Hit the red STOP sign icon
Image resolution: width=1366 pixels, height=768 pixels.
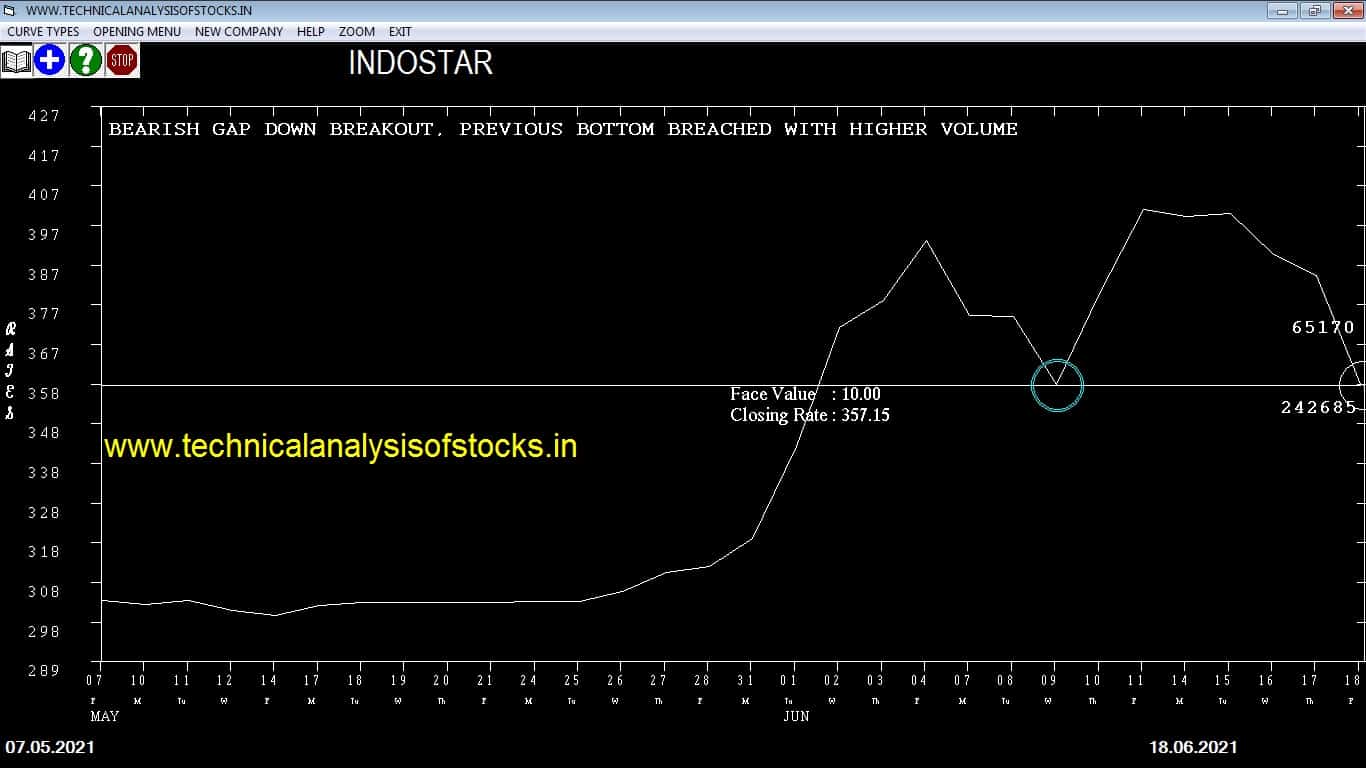pyautogui.click(x=122, y=61)
